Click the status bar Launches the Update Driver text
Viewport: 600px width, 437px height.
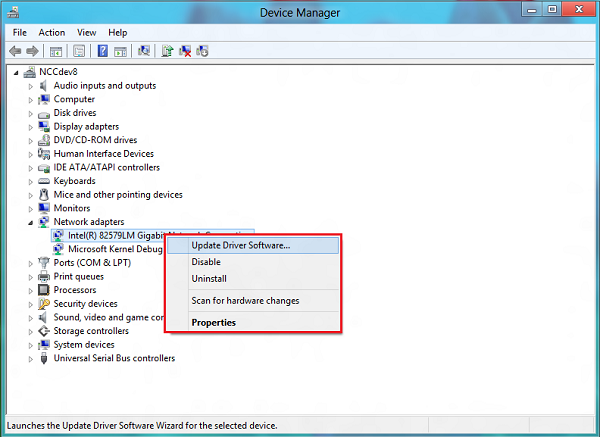(x=142, y=426)
